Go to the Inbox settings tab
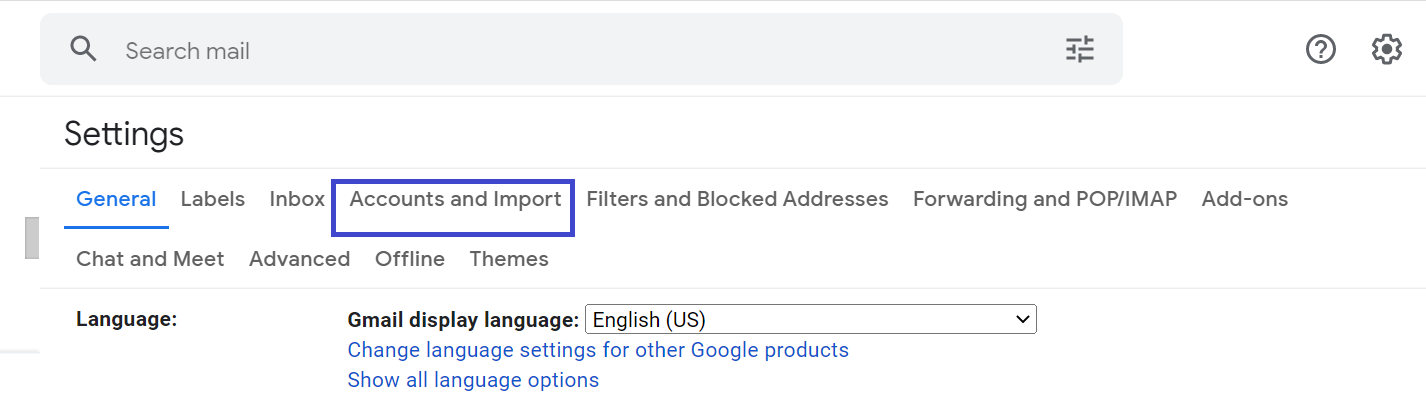The width and height of the screenshot is (1426, 394). coord(297,199)
